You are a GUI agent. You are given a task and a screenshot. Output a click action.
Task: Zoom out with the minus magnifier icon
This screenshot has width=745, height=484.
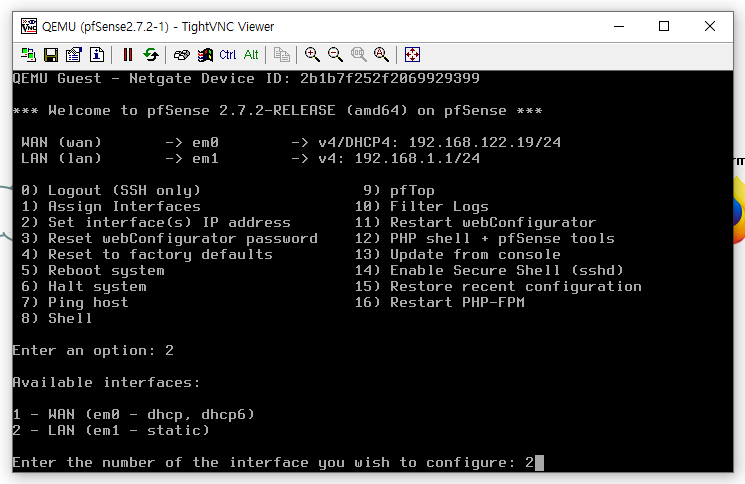tap(335, 55)
